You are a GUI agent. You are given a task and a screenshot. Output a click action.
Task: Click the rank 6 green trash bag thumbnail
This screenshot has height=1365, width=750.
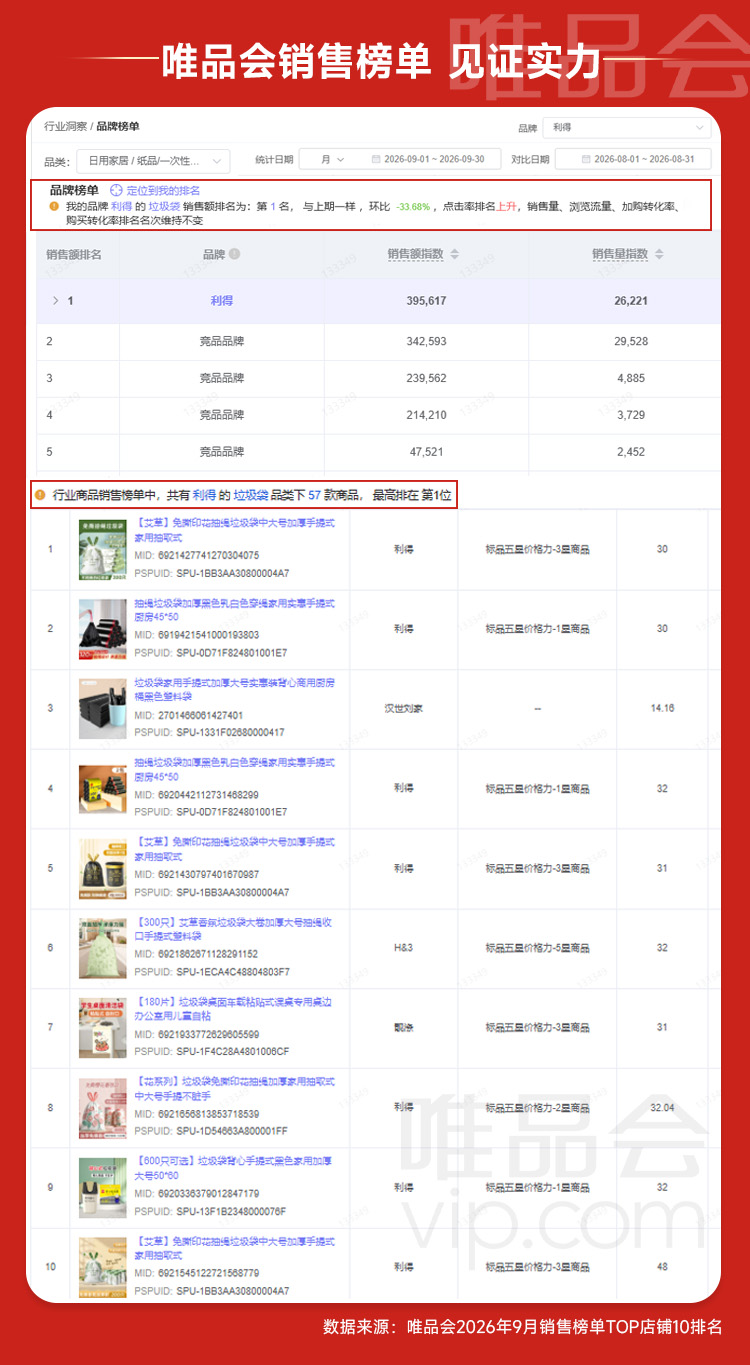(102, 948)
